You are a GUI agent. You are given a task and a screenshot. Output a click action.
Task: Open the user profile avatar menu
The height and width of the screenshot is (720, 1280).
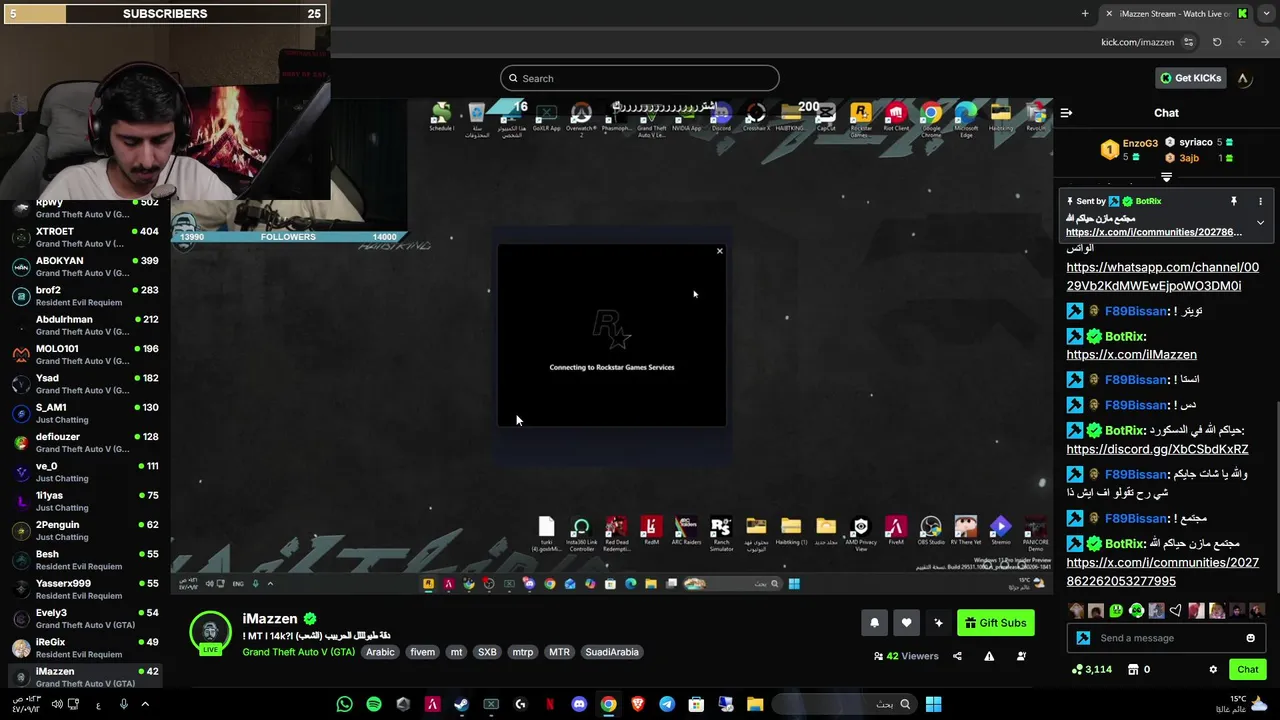pyautogui.click(x=1243, y=78)
